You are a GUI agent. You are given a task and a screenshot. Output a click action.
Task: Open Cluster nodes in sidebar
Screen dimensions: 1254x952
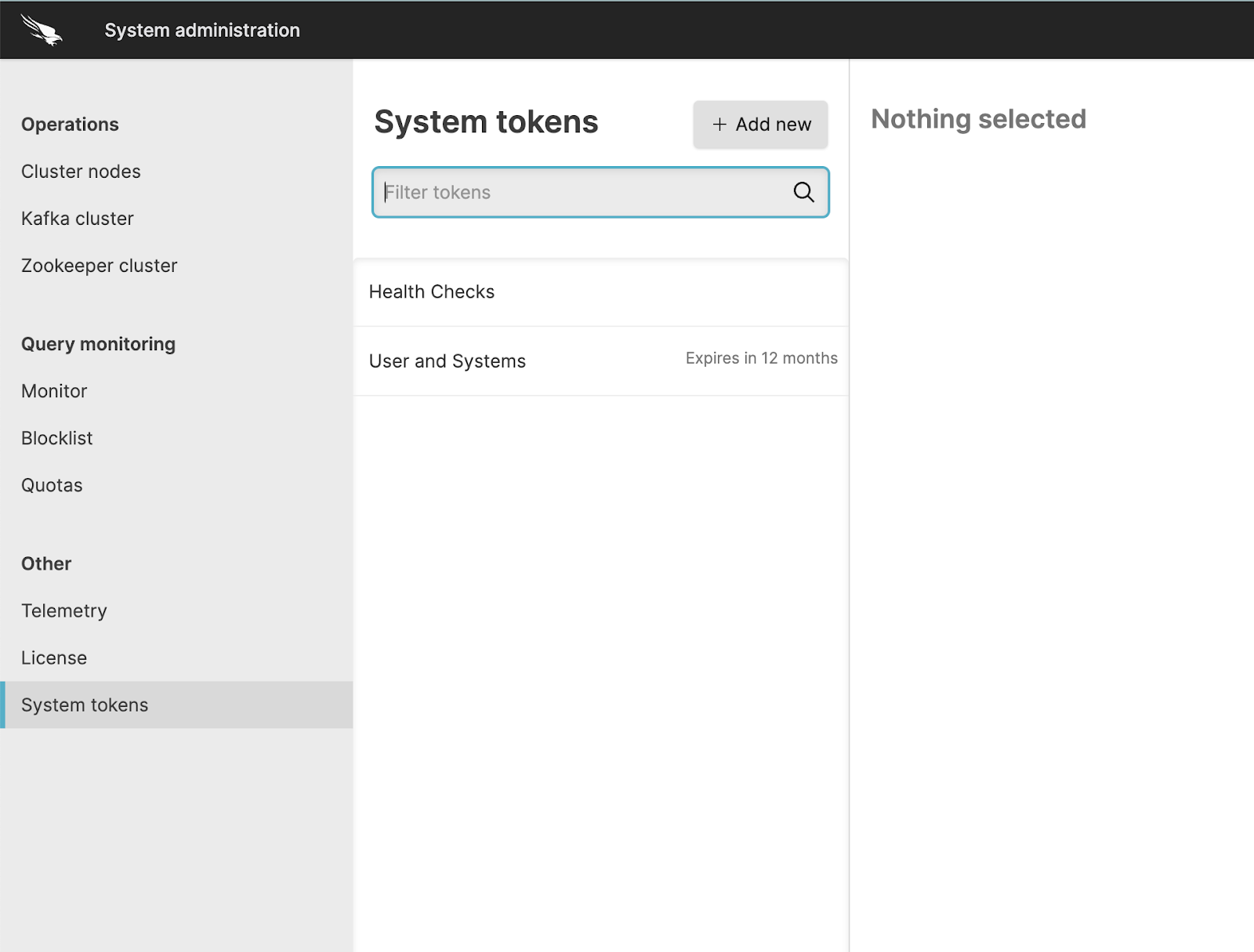(x=81, y=172)
